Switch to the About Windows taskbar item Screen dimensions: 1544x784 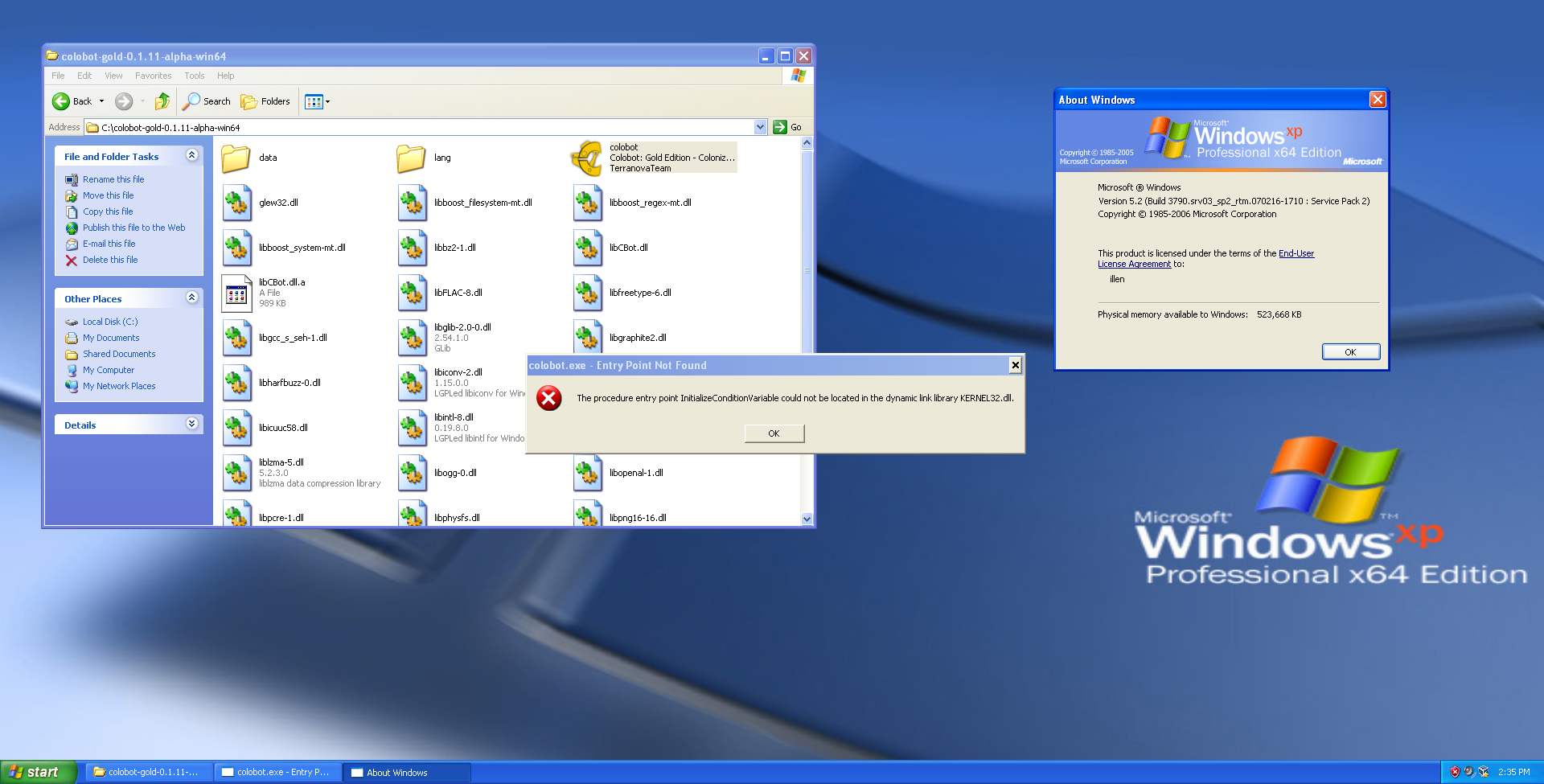(x=405, y=772)
